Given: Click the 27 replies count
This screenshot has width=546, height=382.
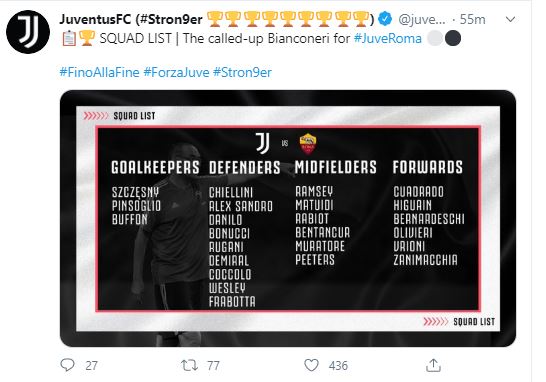Looking at the screenshot, I should [91, 366].
